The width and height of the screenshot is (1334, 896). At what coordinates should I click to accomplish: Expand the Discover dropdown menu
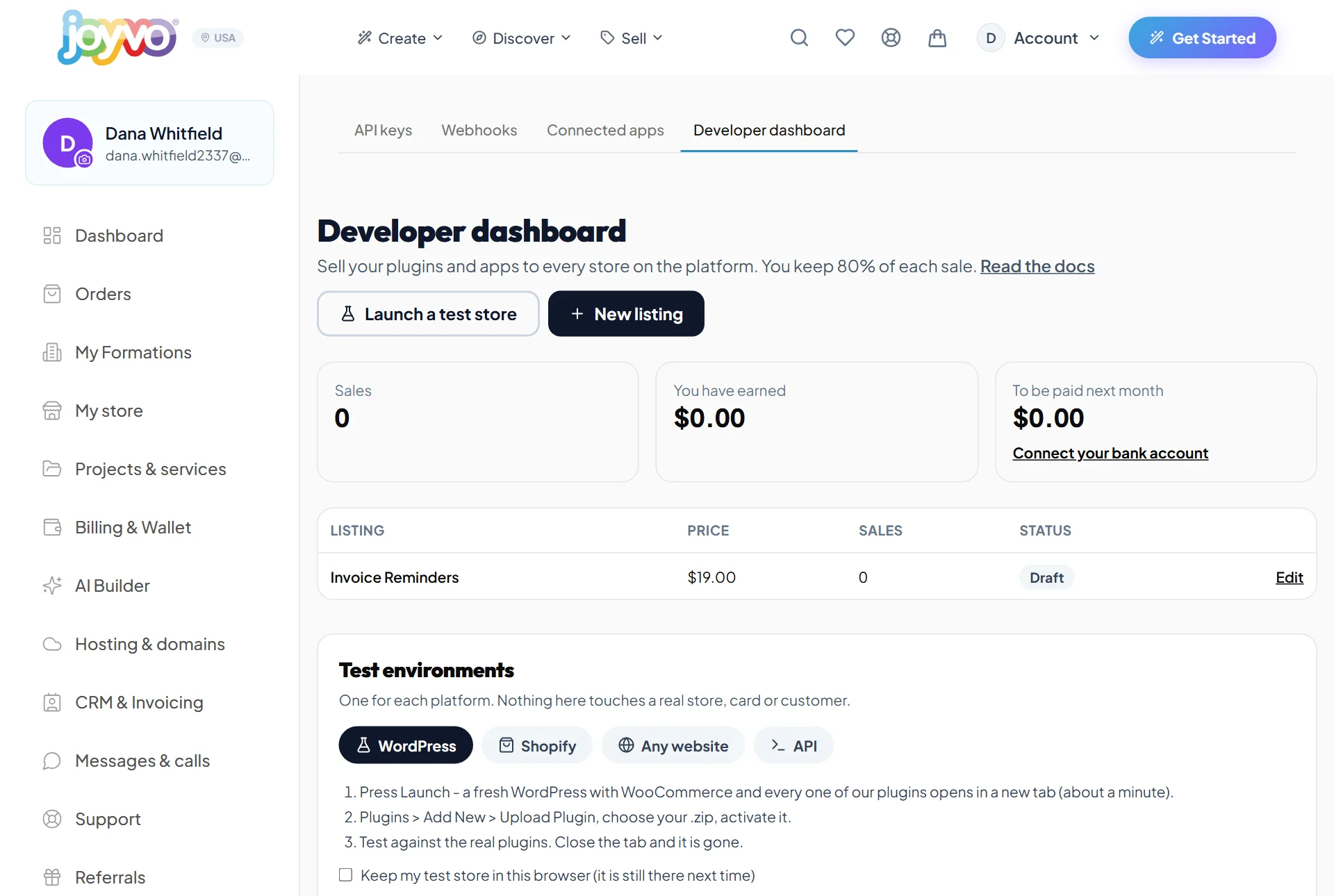click(522, 38)
